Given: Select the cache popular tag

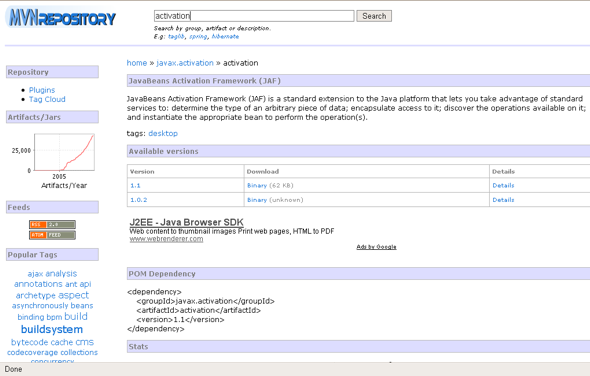Looking at the screenshot, I should click(61, 342).
